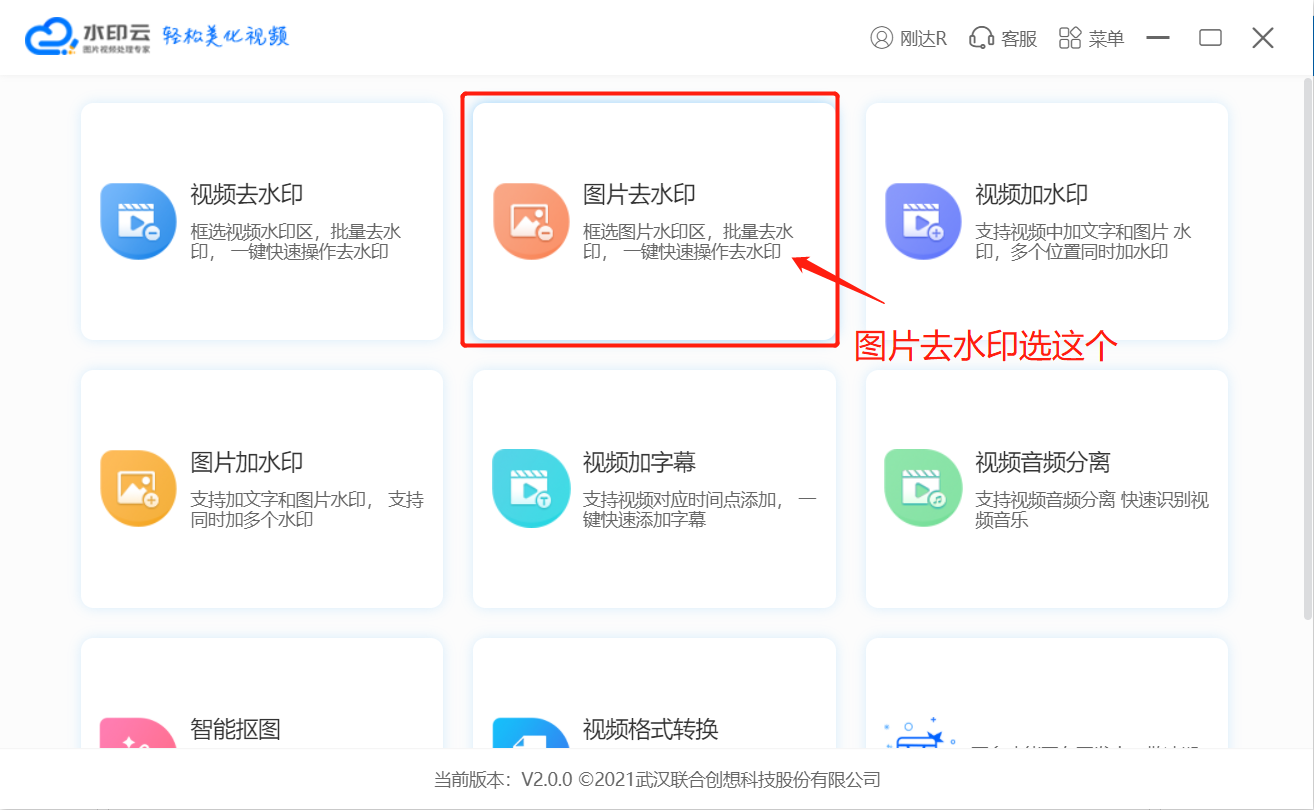Click the version text 当前版本：V2.0.0

[x=503, y=780]
